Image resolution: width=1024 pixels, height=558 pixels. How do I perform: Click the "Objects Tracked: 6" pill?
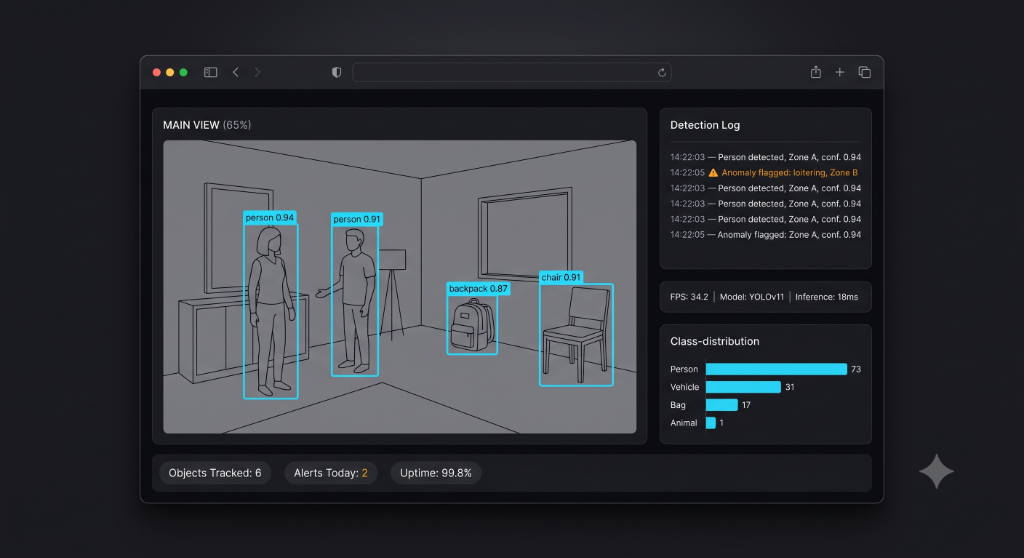(x=215, y=473)
